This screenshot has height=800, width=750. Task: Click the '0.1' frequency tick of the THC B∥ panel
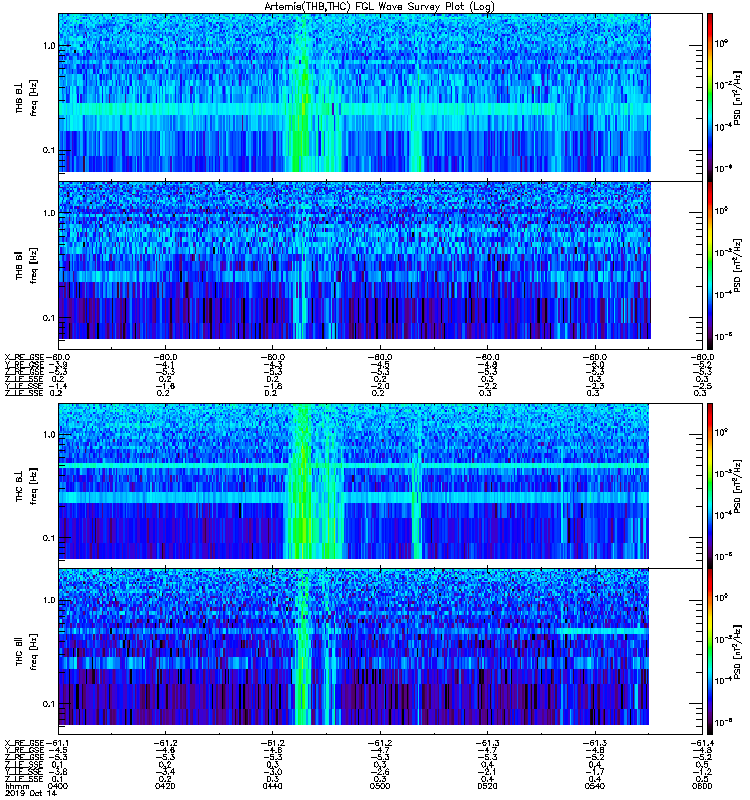49,704
